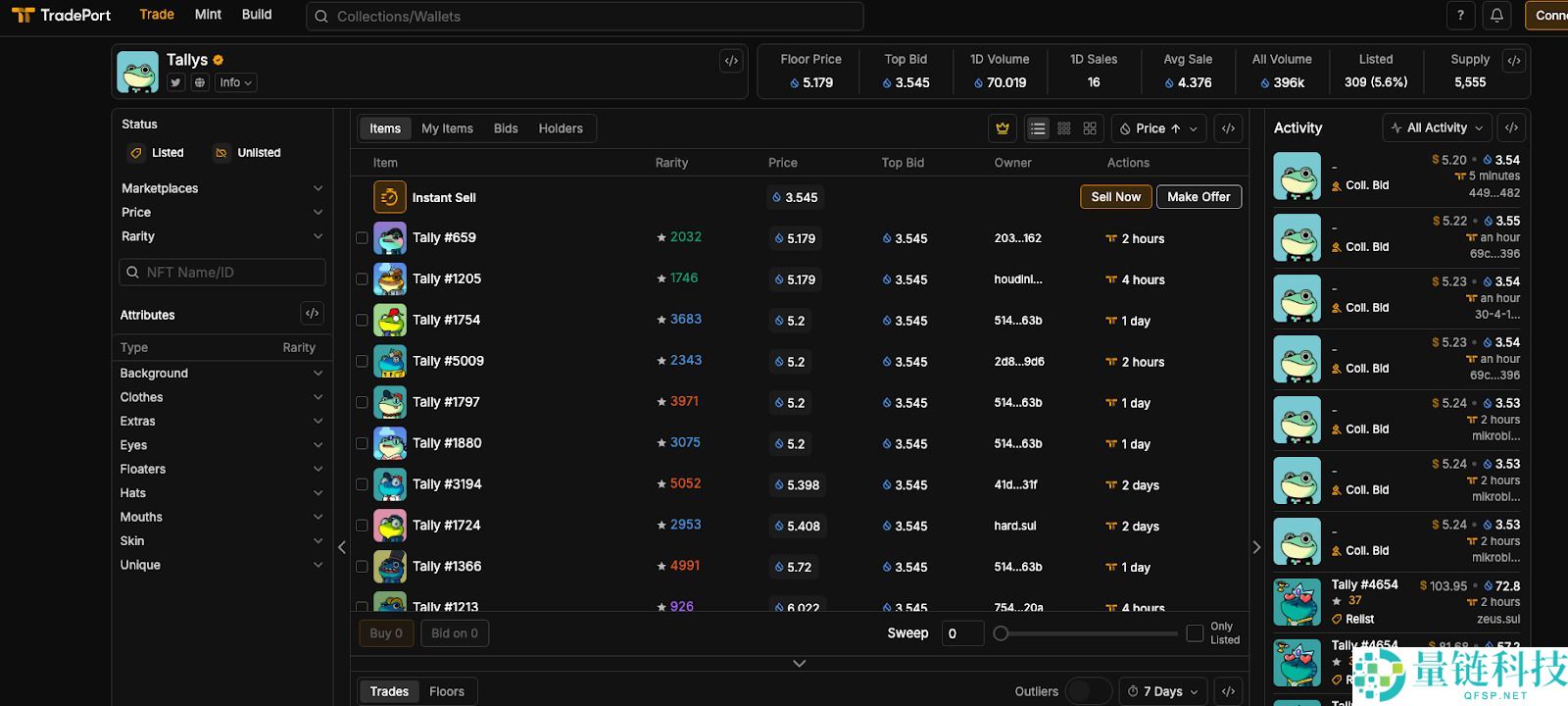This screenshot has height=706, width=1568.
Task: Switch to large grid view
Action: click(1090, 128)
